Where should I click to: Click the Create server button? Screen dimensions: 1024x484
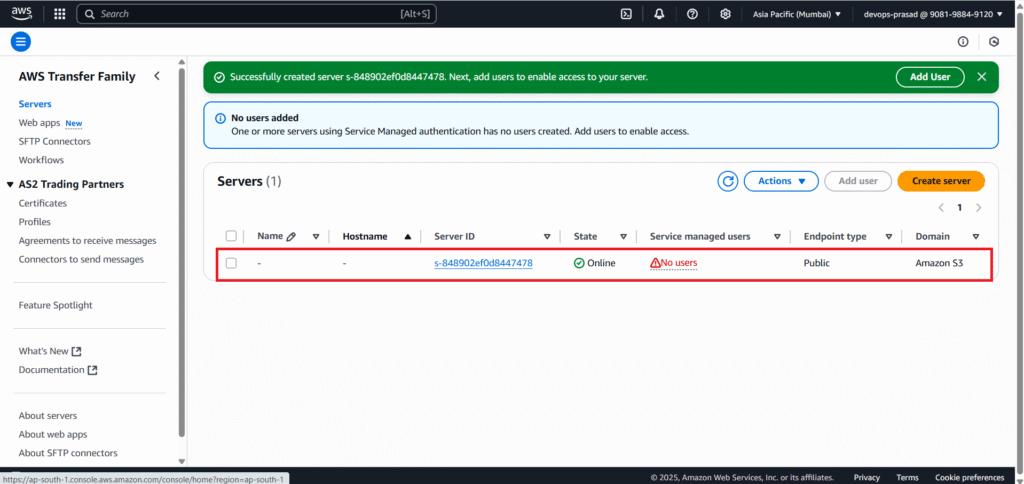pos(941,181)
